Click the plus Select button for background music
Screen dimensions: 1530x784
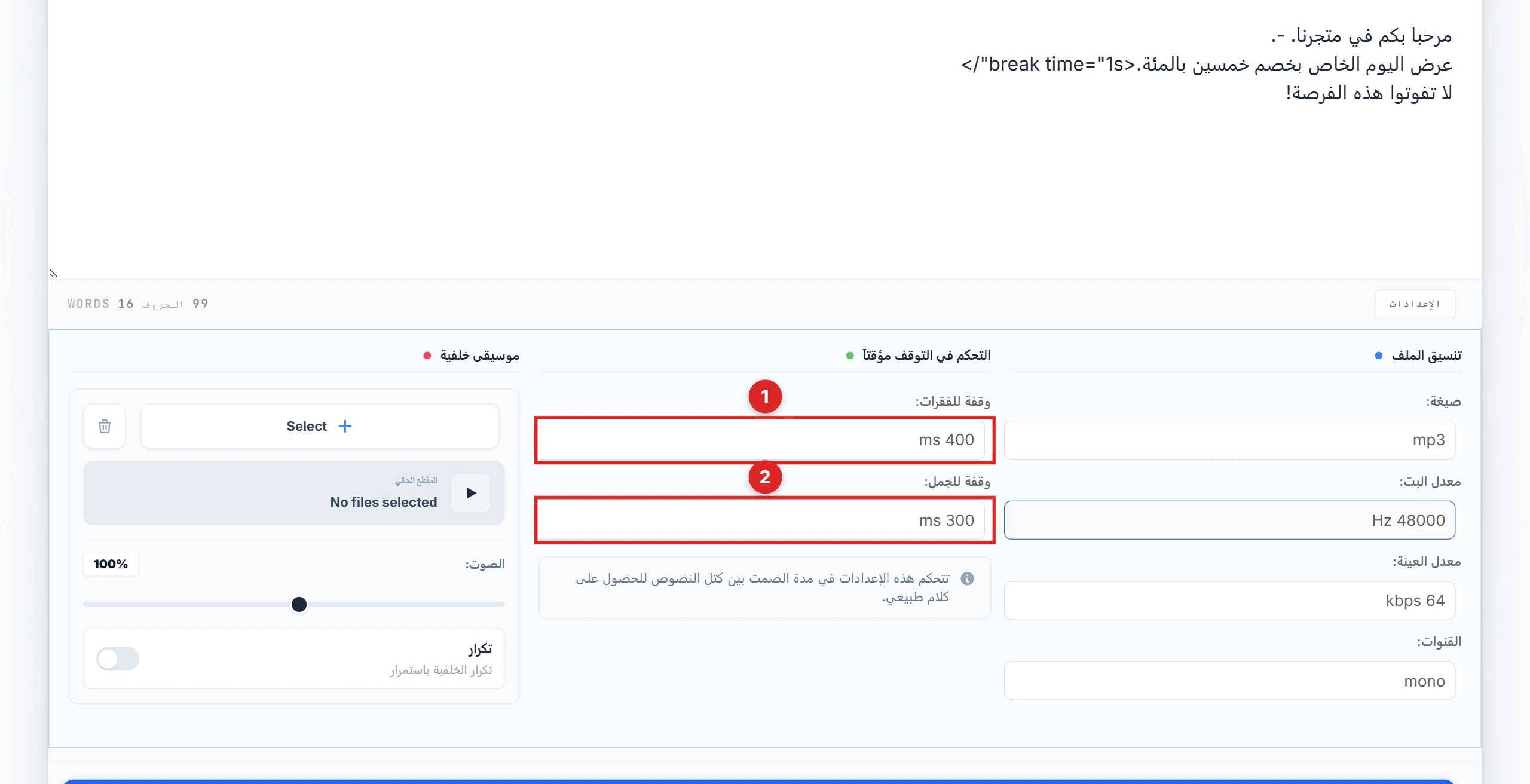tap(320, 426)
